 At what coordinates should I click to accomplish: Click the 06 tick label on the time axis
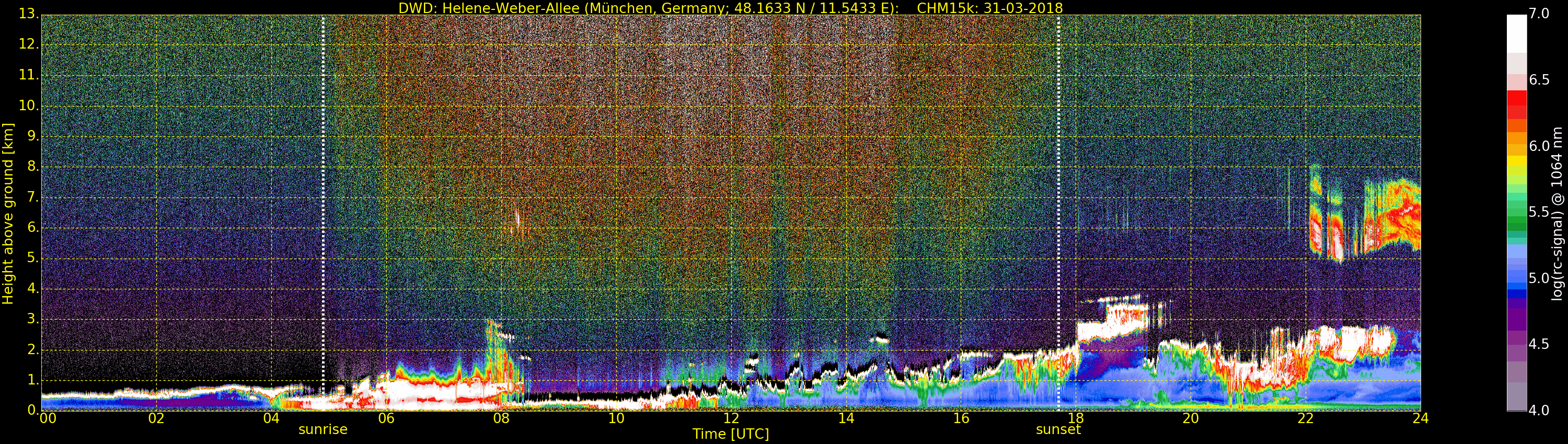coord(386,418)
